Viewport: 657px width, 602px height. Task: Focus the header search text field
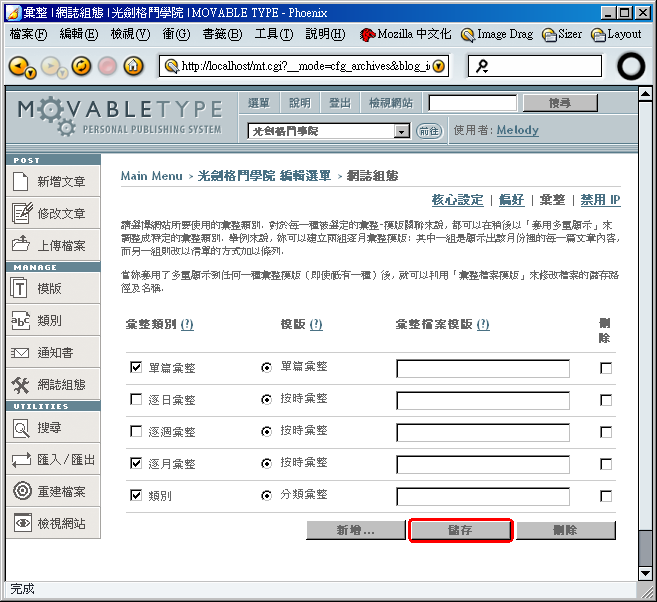pyautogui.click(x=473, y=103)
